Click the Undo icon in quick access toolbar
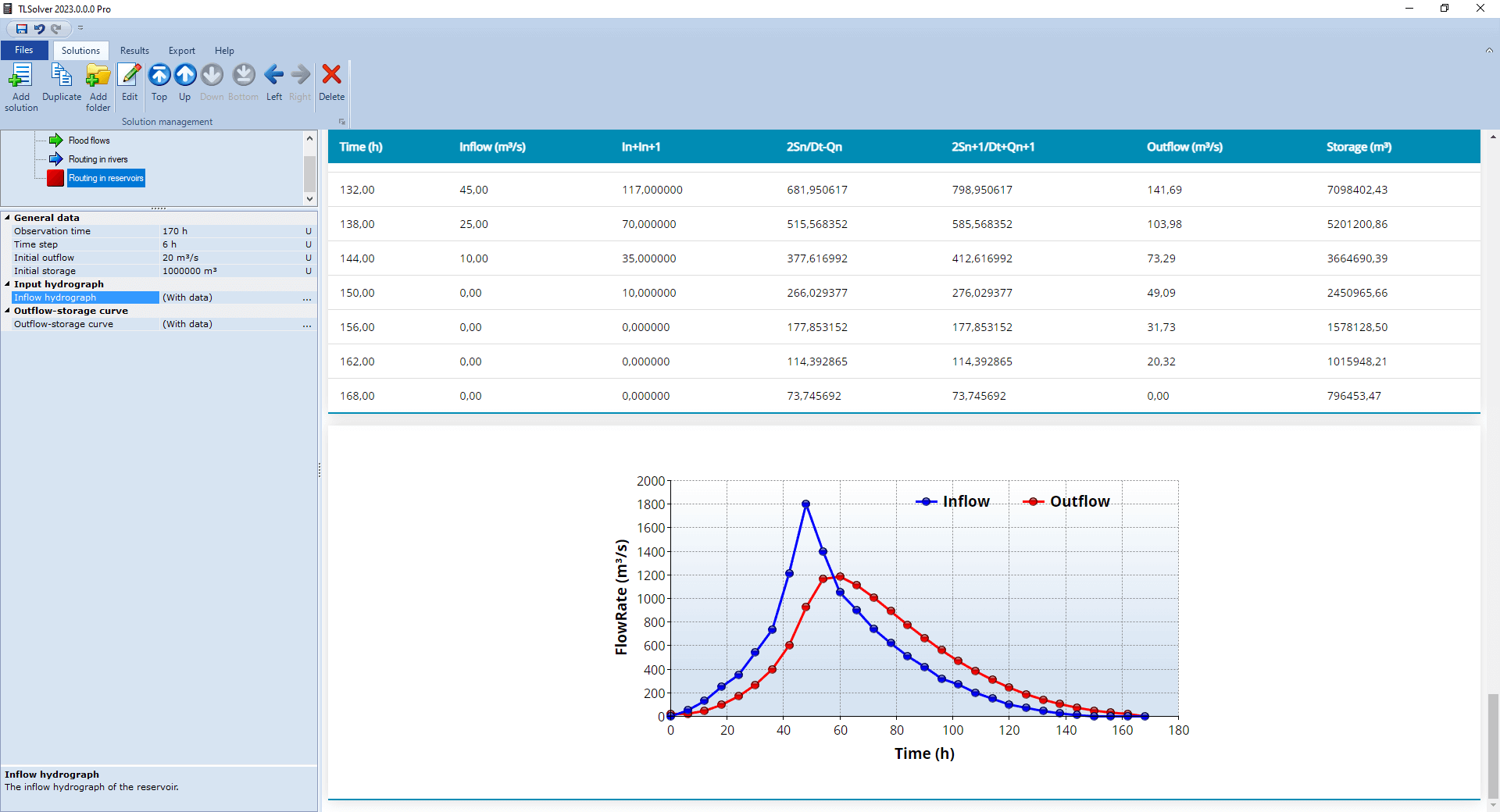 39,29
